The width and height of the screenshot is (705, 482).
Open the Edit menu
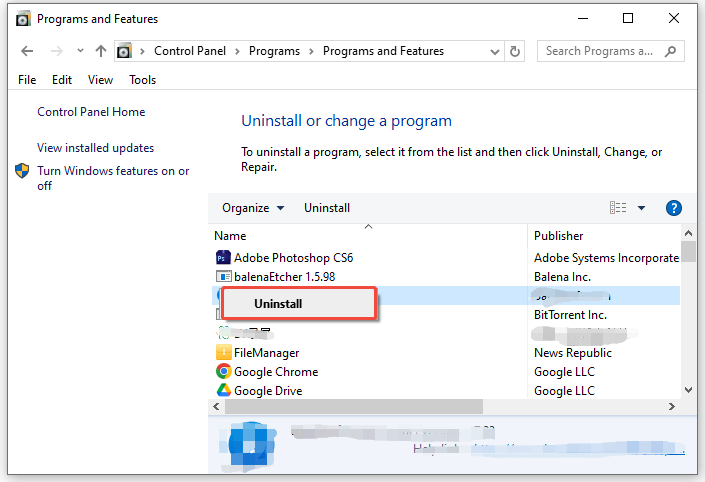pos(62,80)
